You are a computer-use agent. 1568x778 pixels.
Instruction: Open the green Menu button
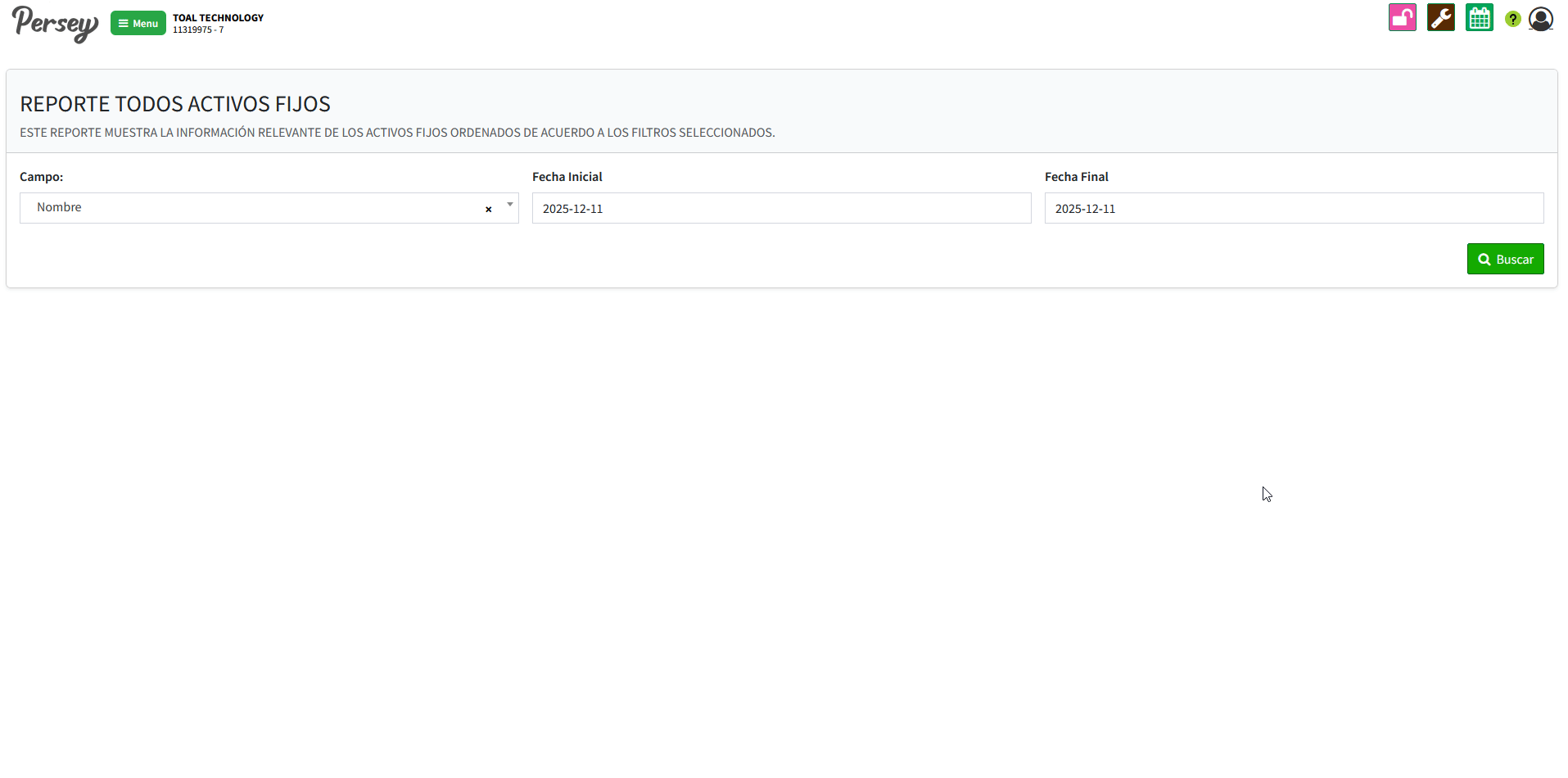pyautogui.click(x=138, y=23)
